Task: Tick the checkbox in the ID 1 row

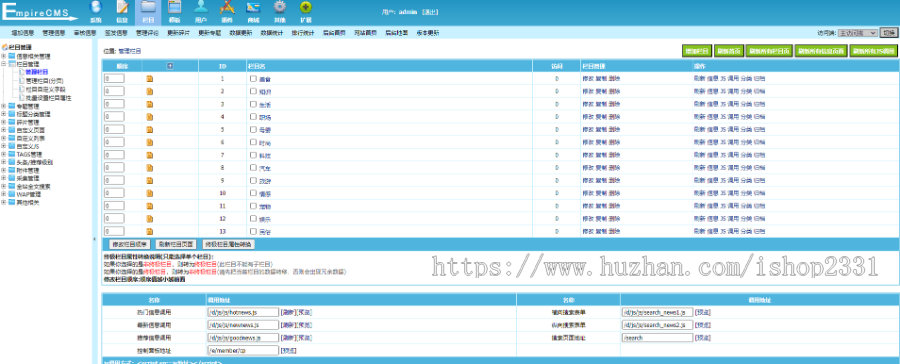Action: 253,79
